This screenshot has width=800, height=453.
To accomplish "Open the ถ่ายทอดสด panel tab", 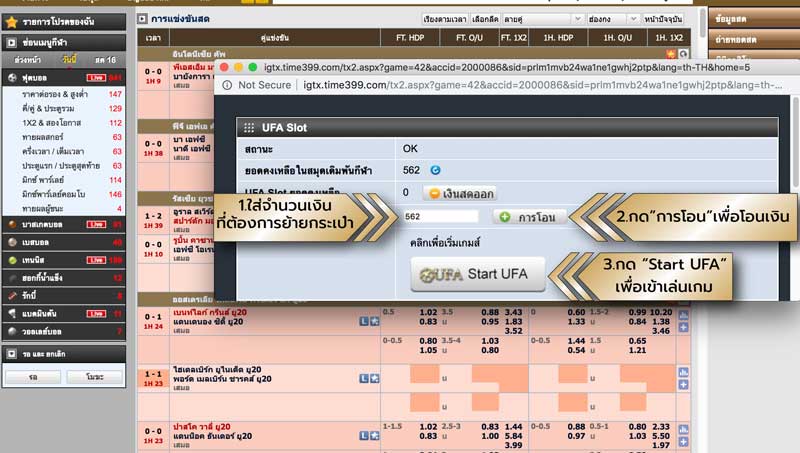I will point(754,39).
